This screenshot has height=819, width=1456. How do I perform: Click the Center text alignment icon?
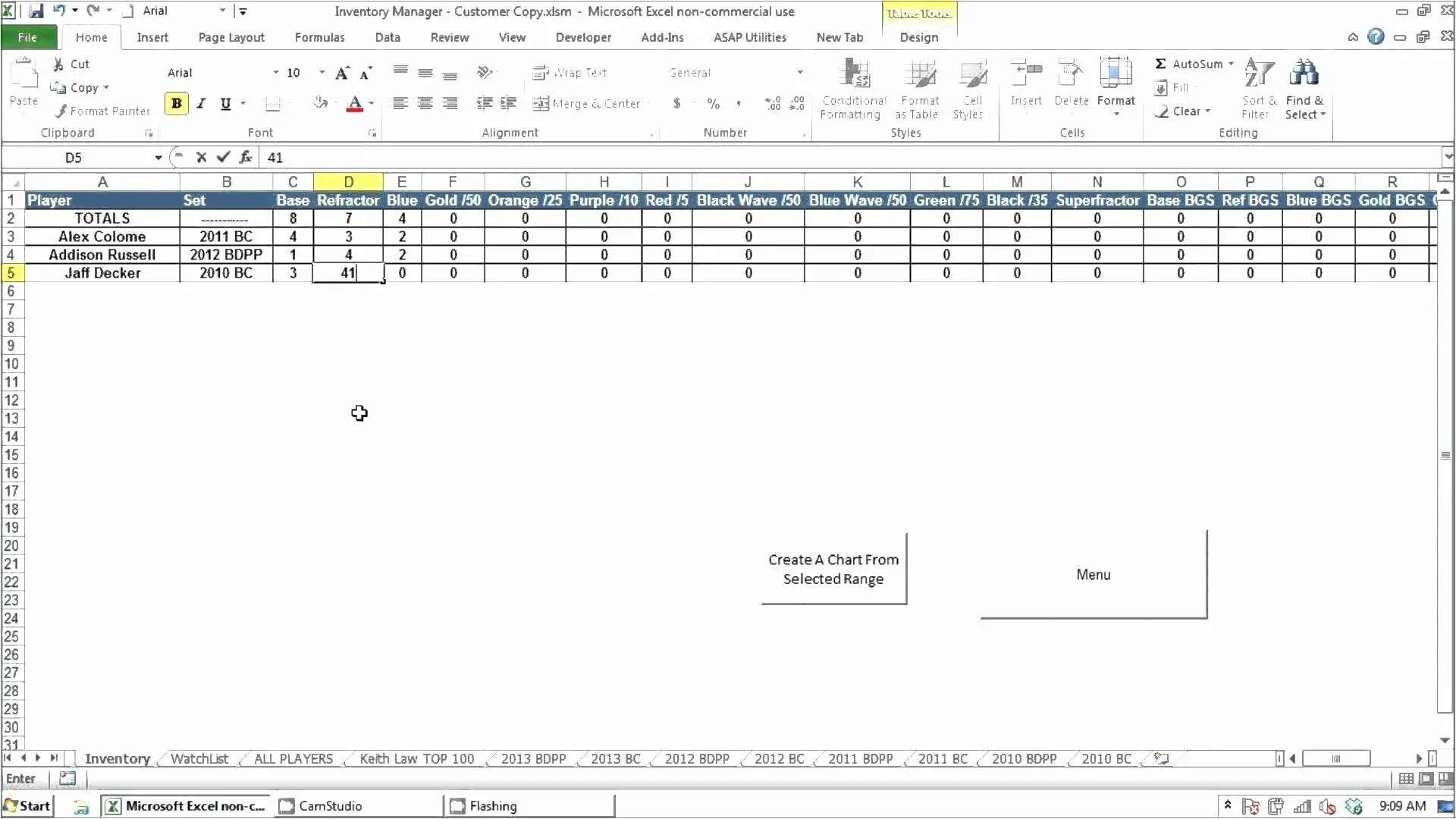425,104
